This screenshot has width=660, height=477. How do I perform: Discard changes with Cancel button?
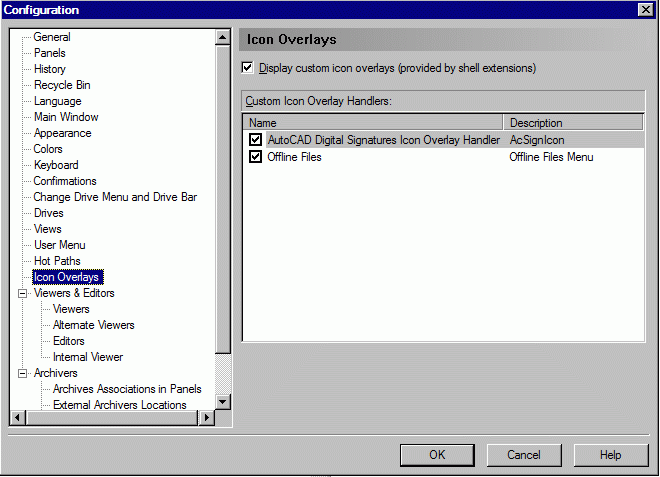524,455
